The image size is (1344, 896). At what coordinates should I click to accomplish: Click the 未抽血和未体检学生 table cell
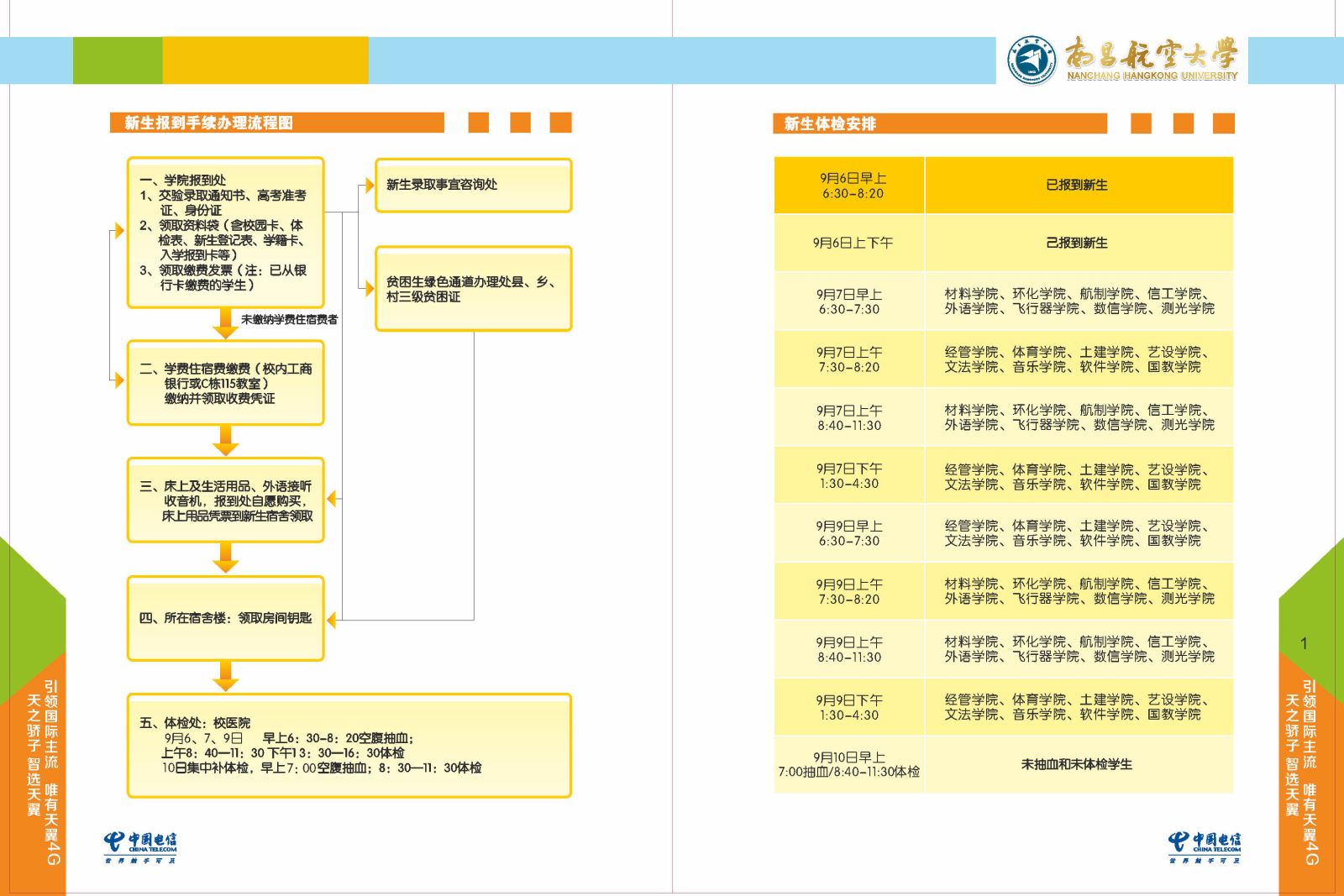tap(1078, 764)
